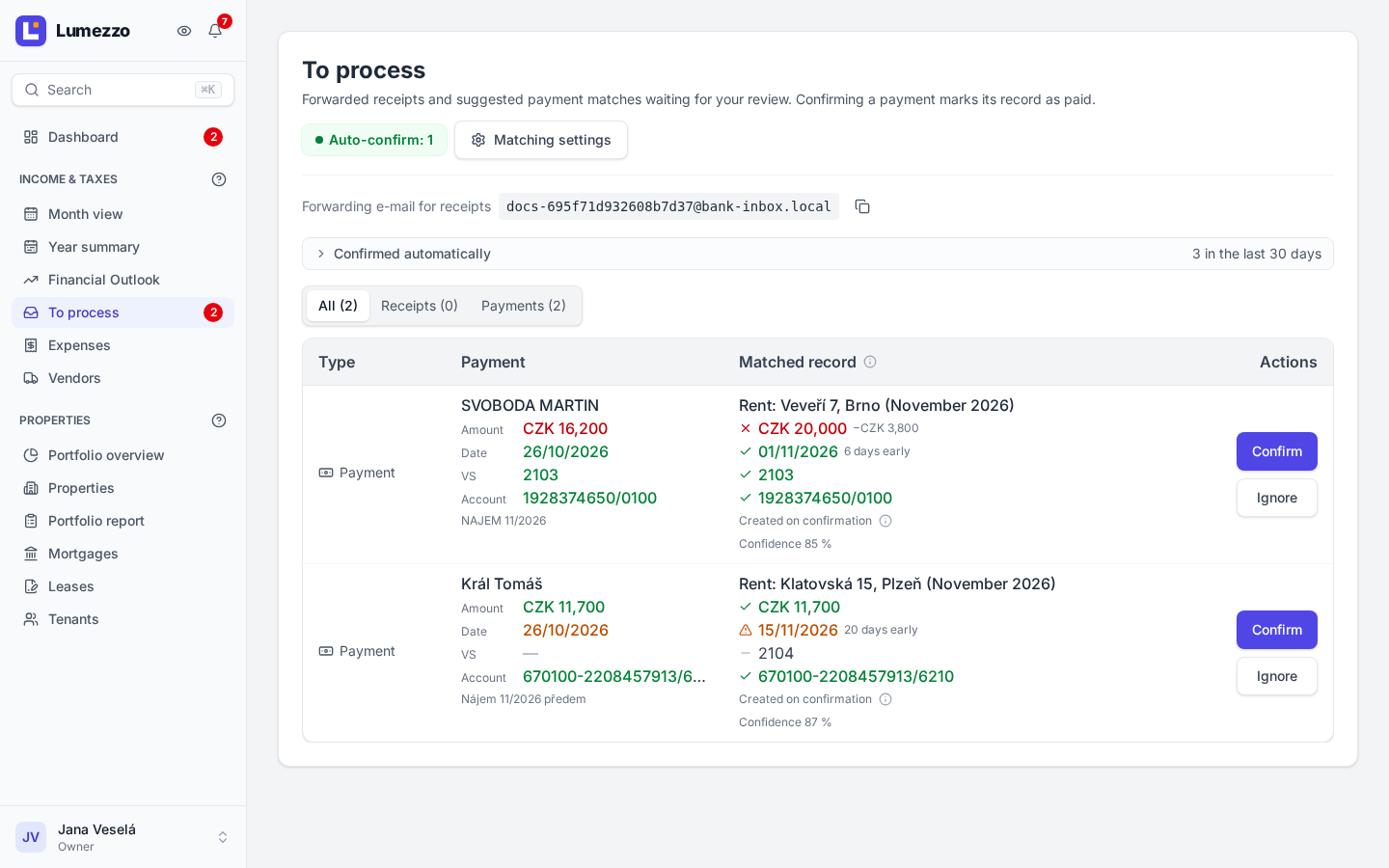Click the Search input field
The image size is (1389, 868).
pos(123,90)
